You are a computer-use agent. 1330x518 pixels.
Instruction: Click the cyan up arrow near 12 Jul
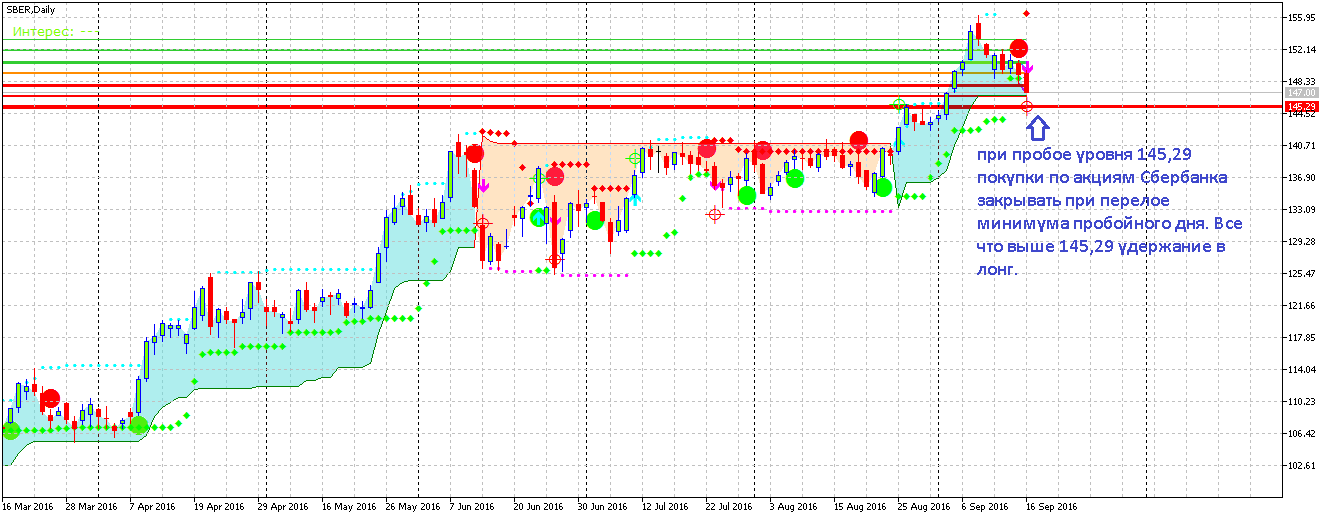pos(635,199)
